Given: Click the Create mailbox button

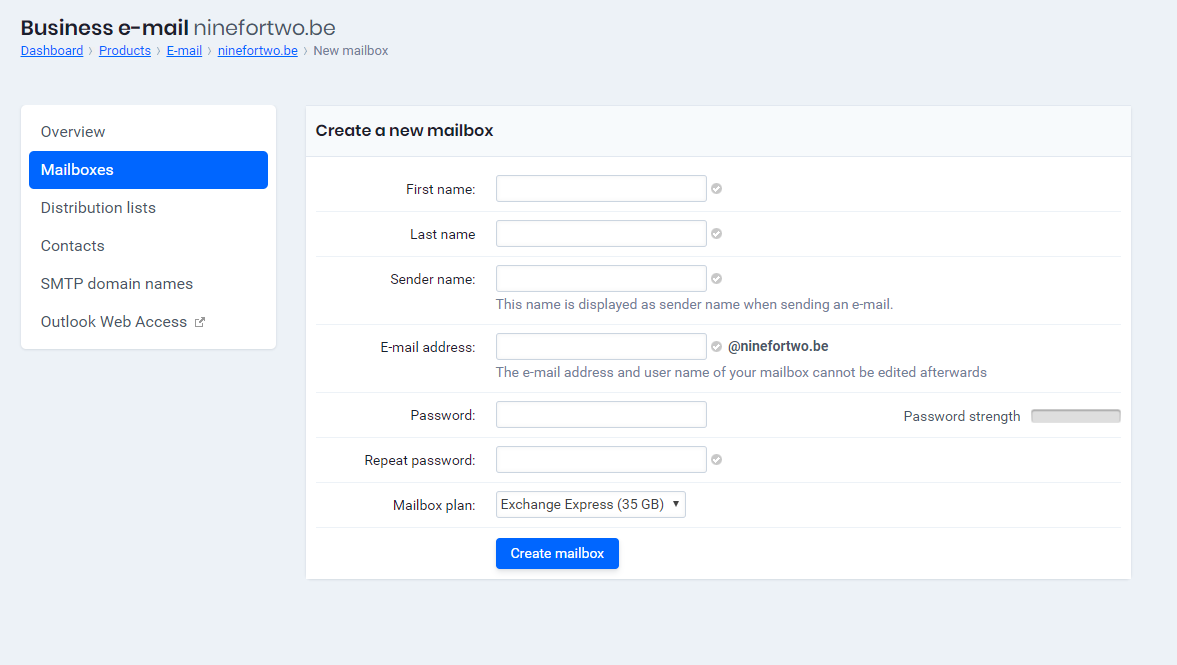Looking at the screenshot, I should (x=557, y=553).
